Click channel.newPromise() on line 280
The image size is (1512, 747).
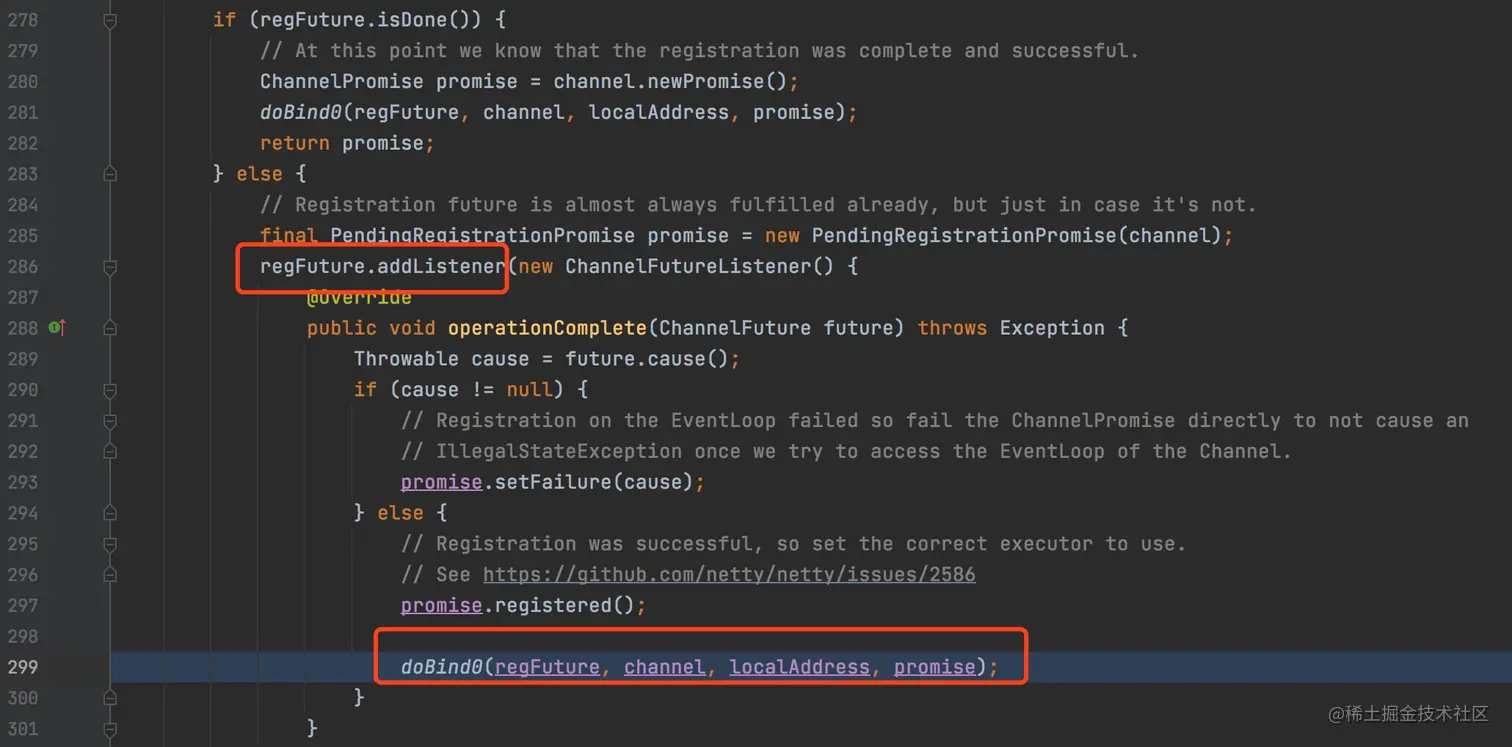670,82
